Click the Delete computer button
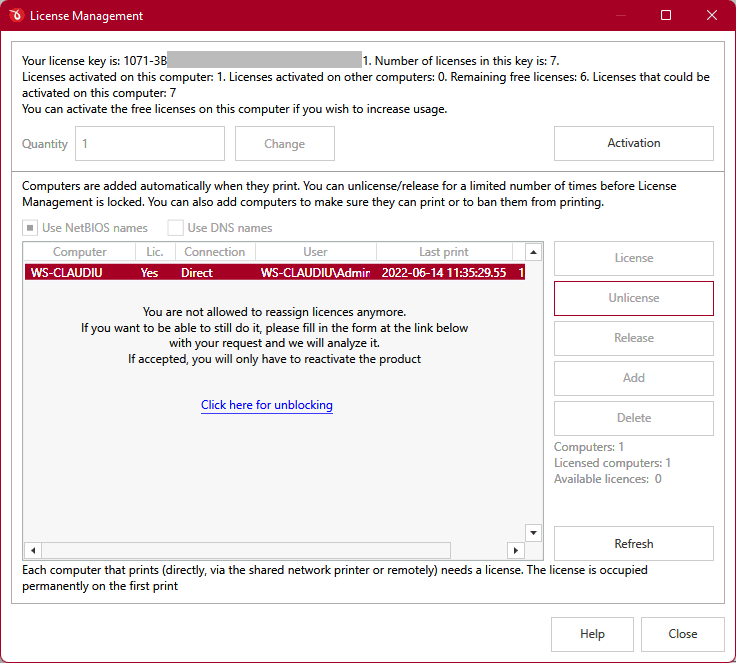This screenshot has height=663, width=736. pos(634,418)
